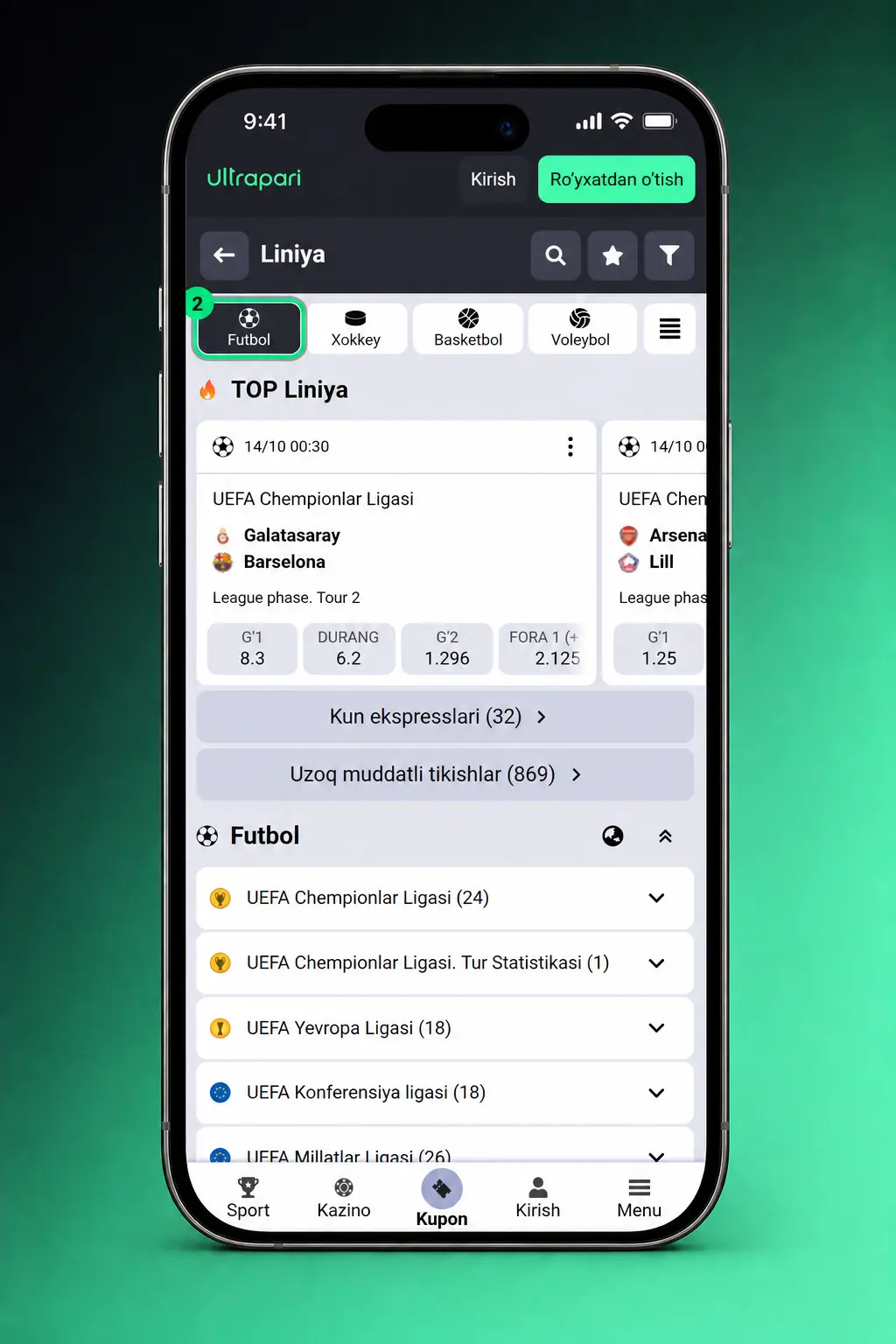Expand UEFA Konferensiya ligasi (18)

445,1092
